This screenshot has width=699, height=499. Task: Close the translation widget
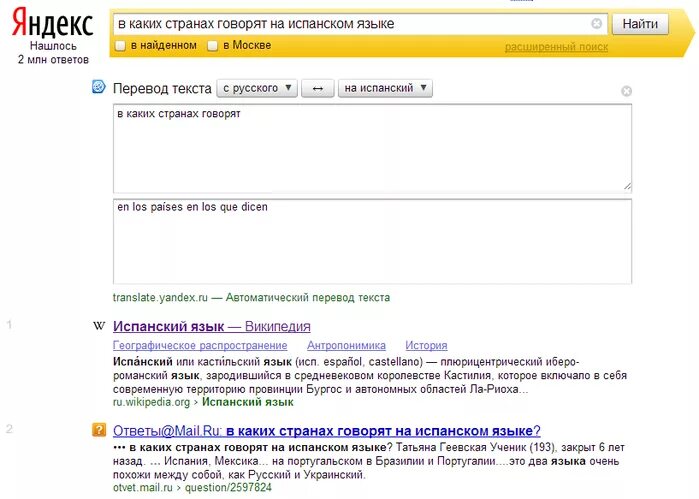tap(626, 91)
